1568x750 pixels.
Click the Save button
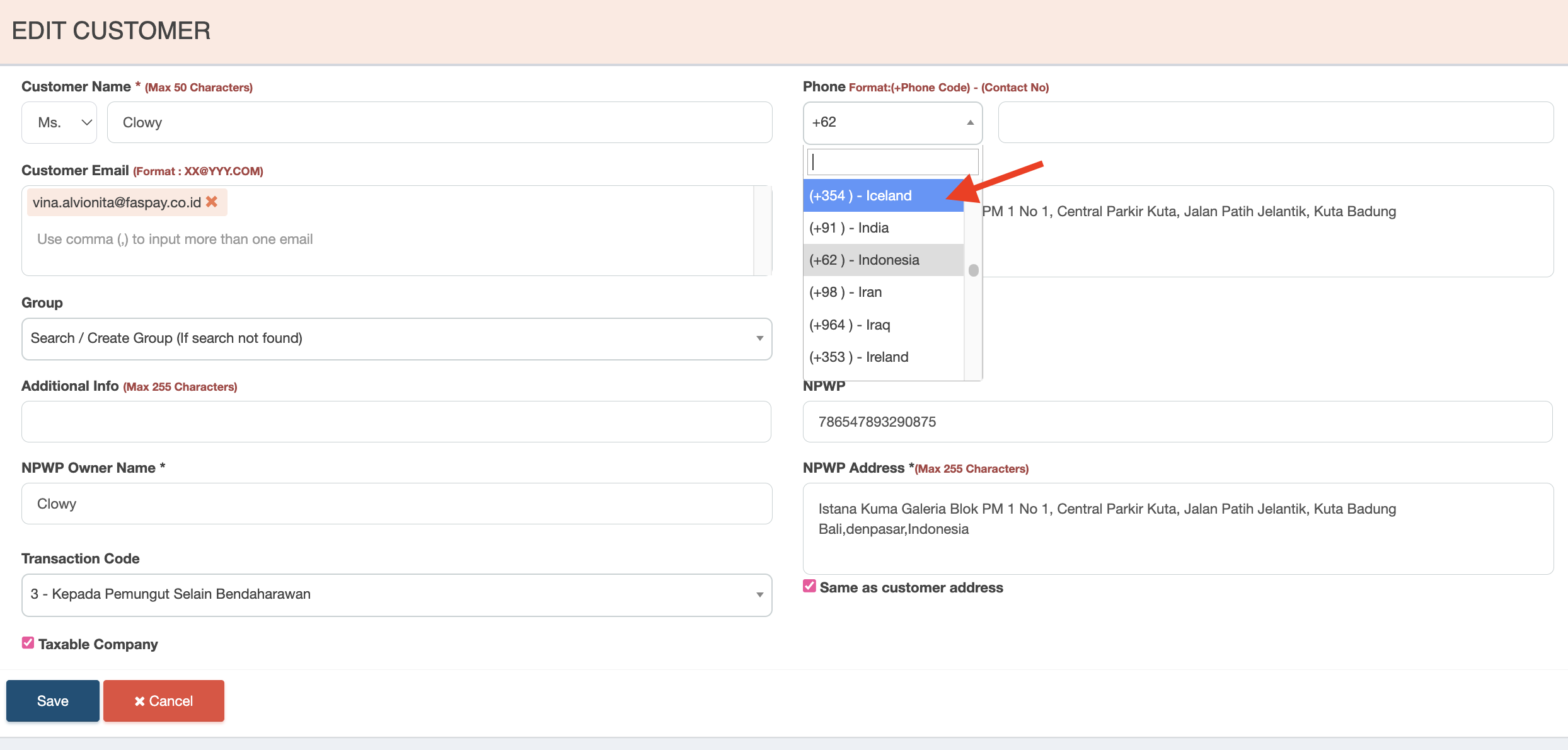[53, 701]
